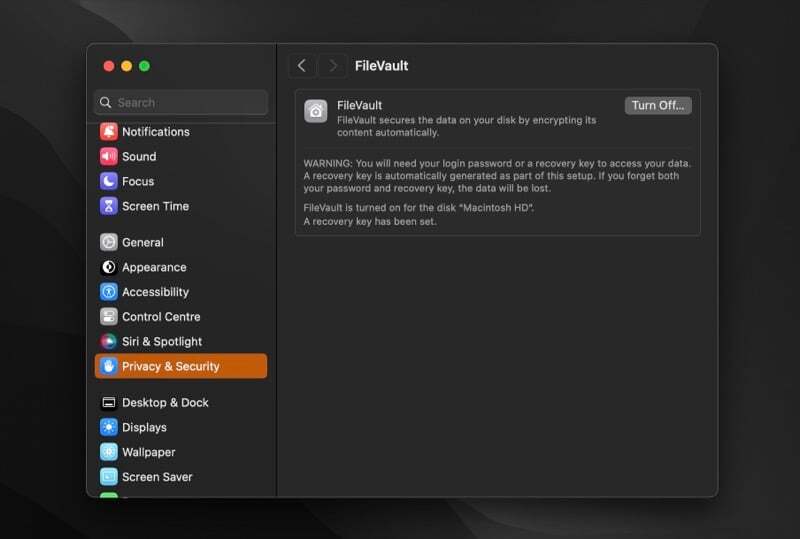The height and width of the screenshot is (539, 800).
Task: Open the Sound settings pane
Action: coord(181,157)
